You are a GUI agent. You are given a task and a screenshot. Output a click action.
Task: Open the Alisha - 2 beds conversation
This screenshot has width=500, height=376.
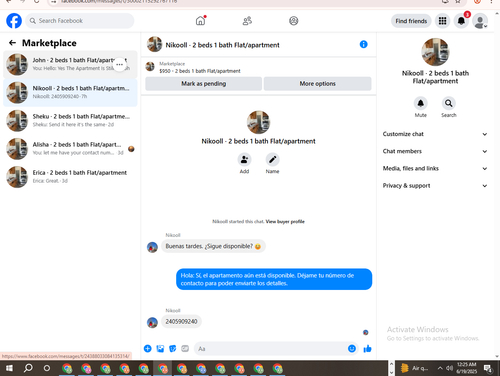[x=70, y=148]
